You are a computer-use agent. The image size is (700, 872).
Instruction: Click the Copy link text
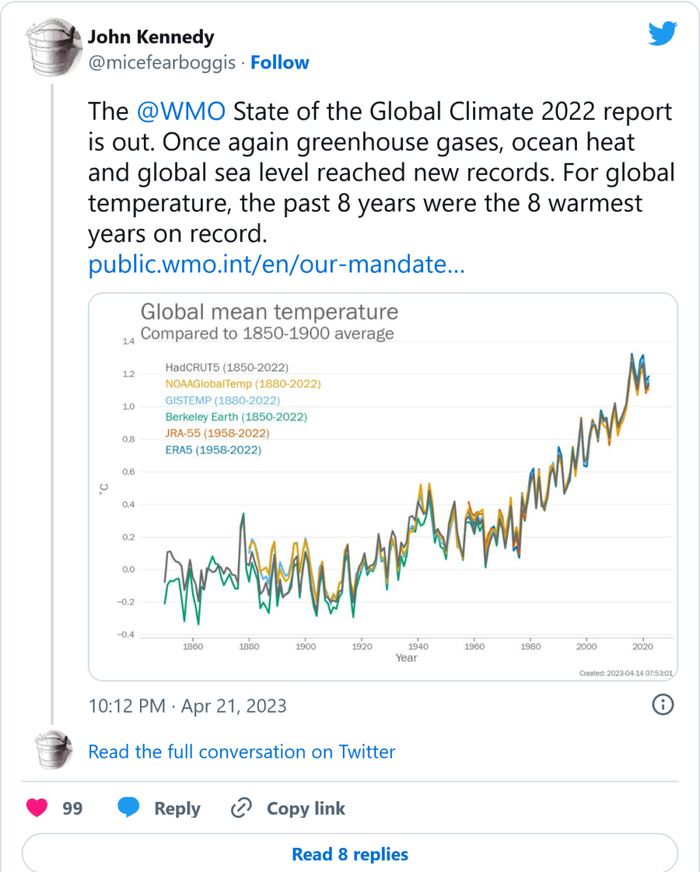coord(306,809)
